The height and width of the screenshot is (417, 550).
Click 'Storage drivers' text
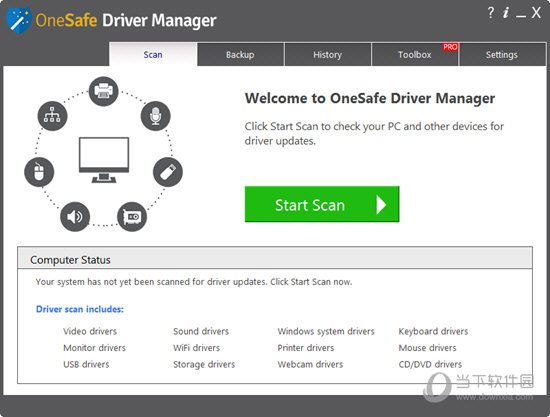pyautogui.click(x=204, y=364)
